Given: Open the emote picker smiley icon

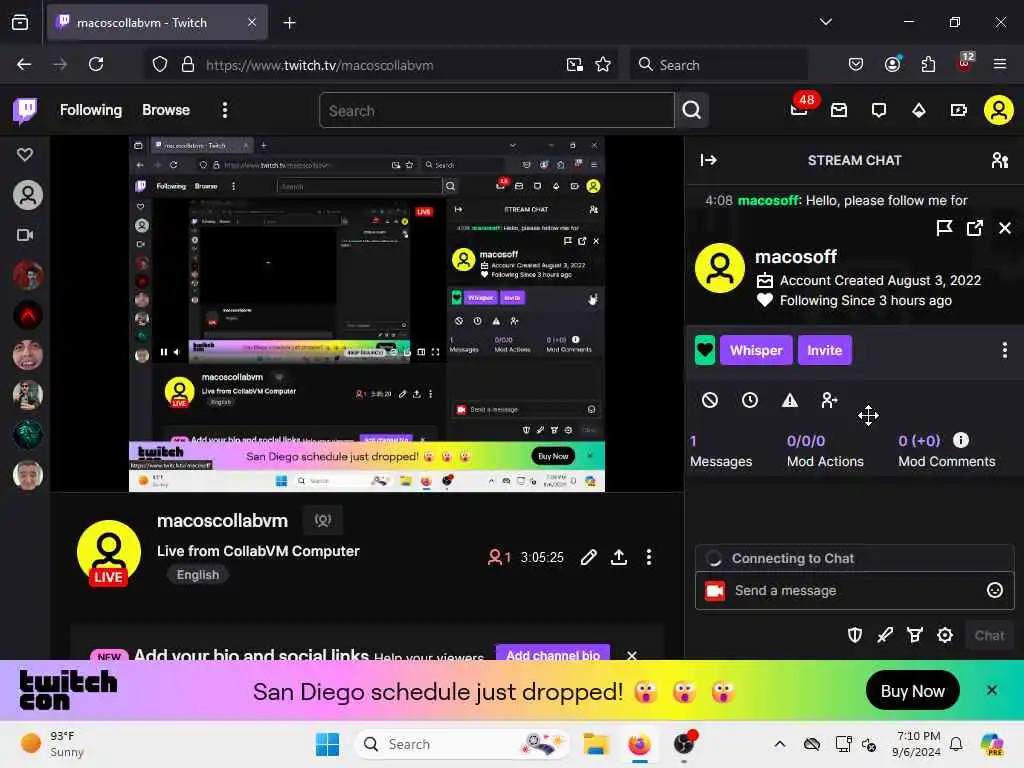Looking at the screenshot, I should (994, 590).
